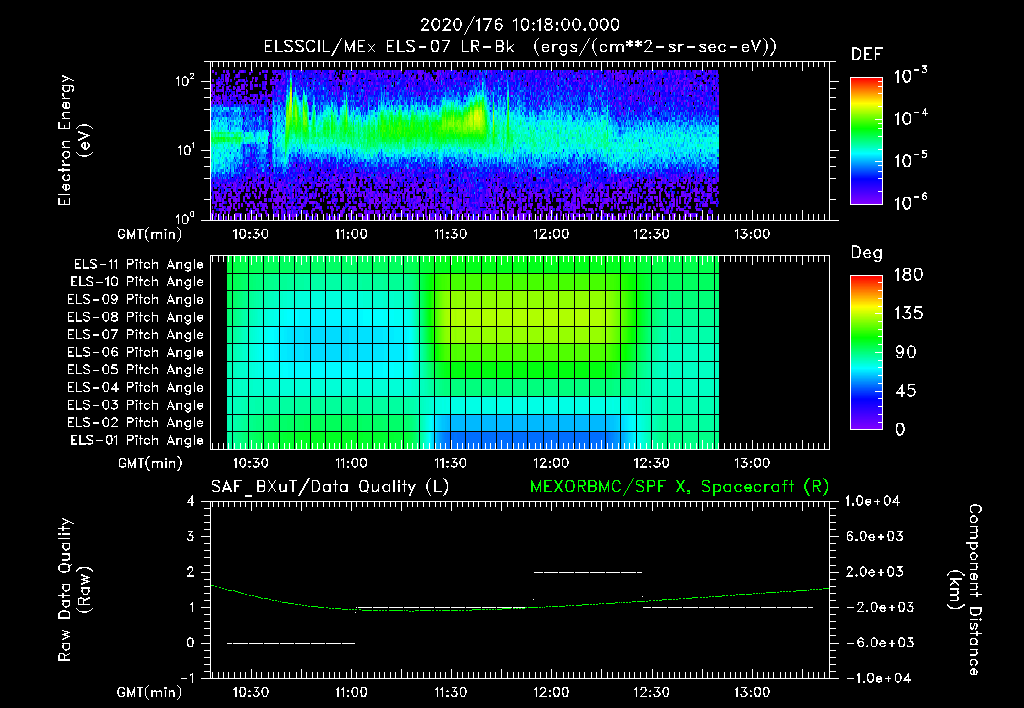Click the green MEXORBMC/SPF X, Spacecraft (R) label
Viewport: 1024px width, 708px height.
point(679,487)
